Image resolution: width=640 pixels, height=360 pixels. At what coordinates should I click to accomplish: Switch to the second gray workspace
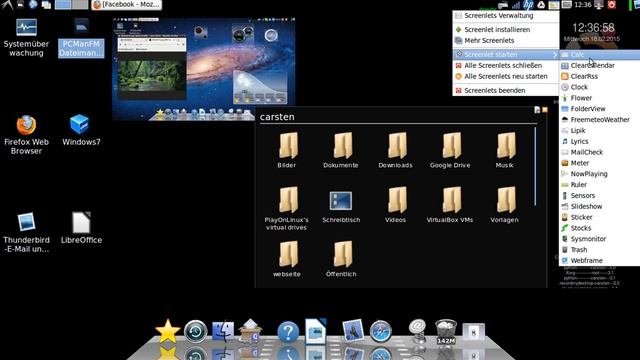pyautogui.click(x=80, y=5)
